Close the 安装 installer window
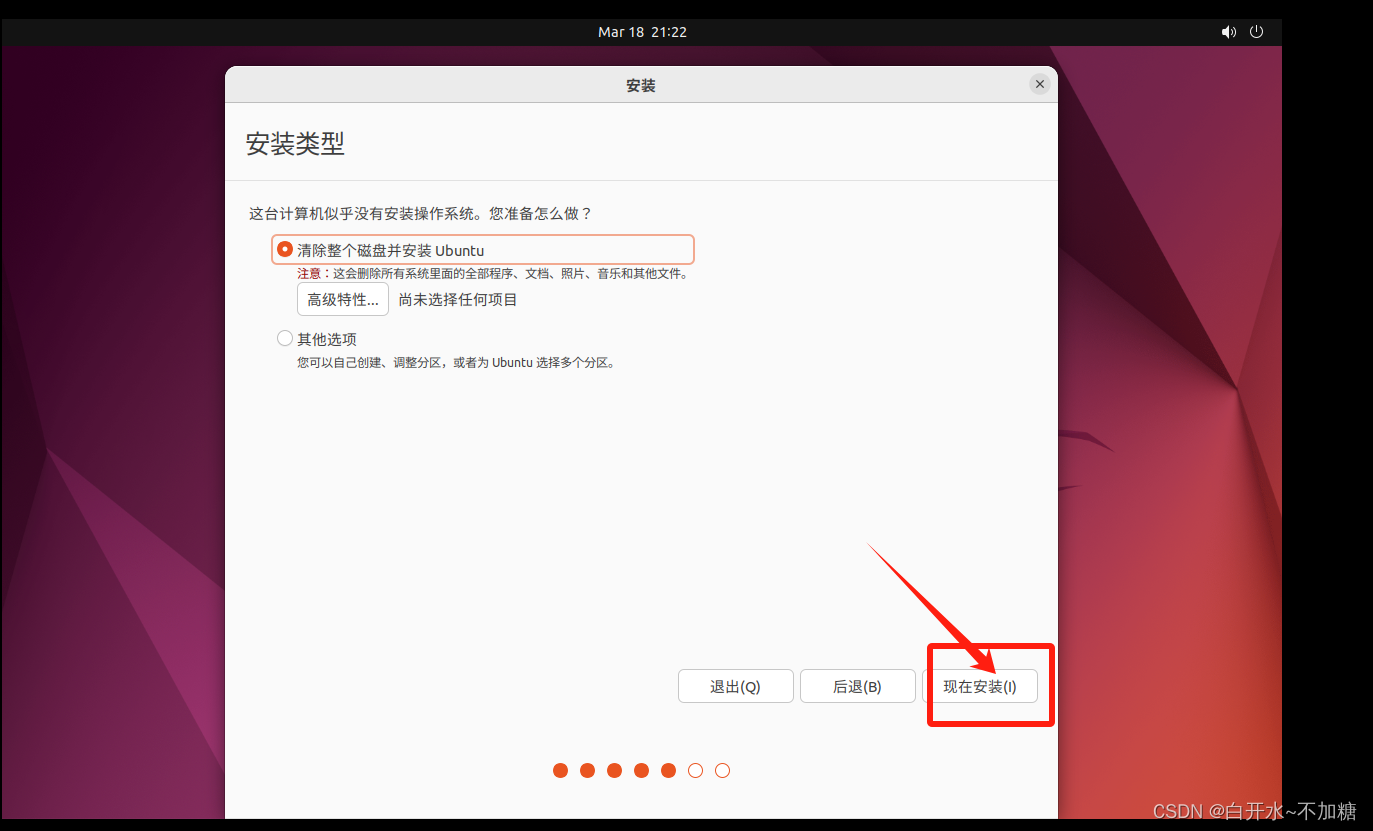 1040,85
